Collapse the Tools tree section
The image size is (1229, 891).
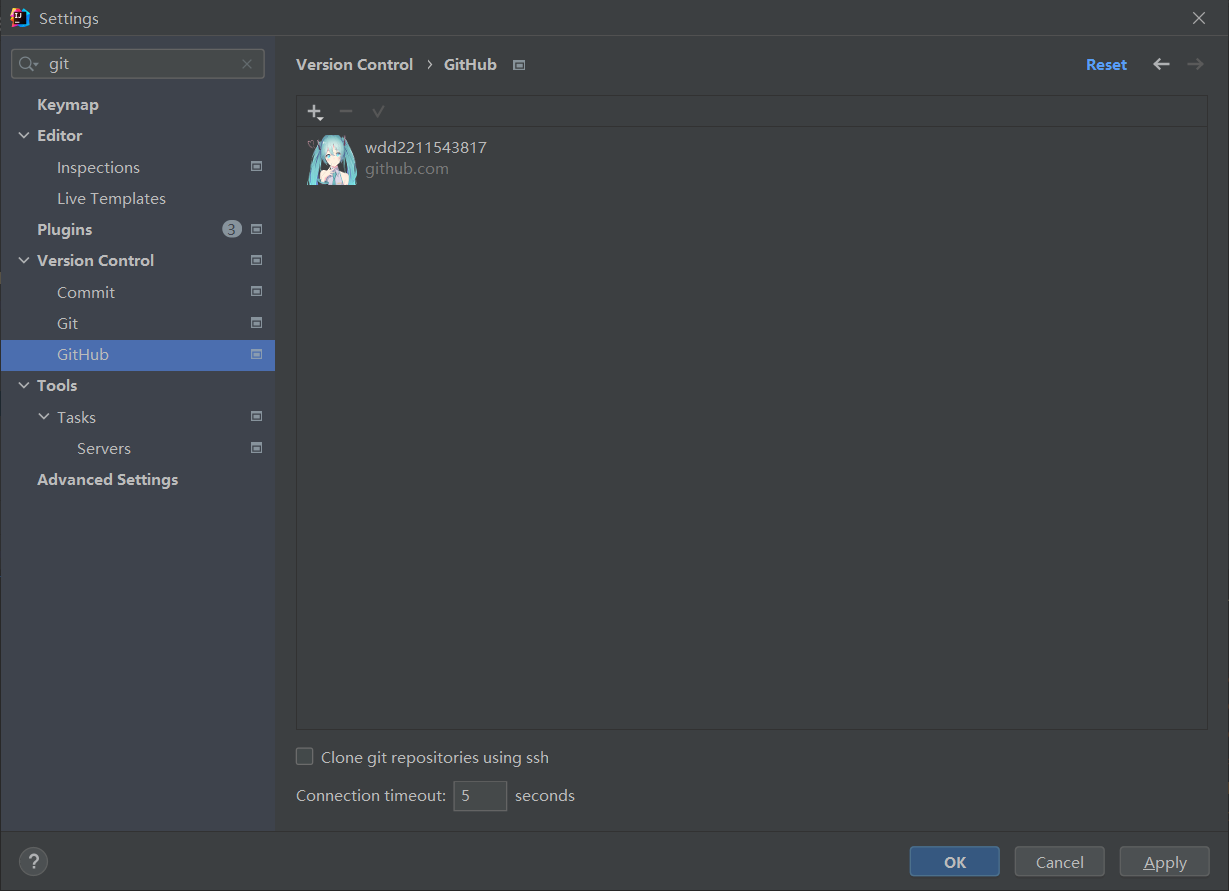click(24, 385)
